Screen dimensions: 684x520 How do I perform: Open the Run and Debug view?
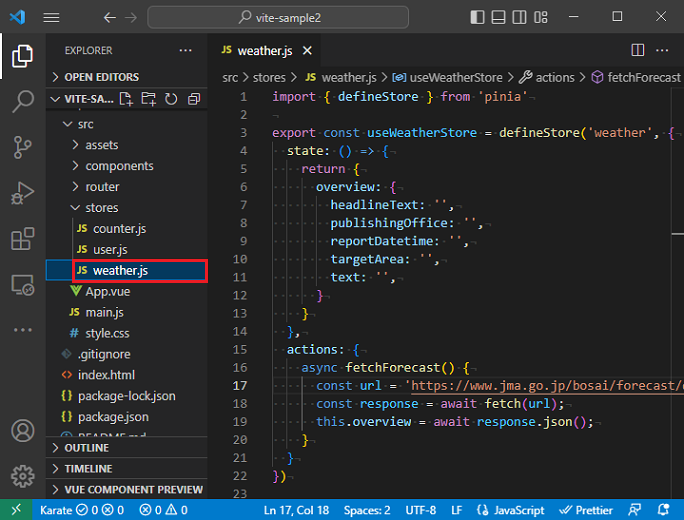coord(22,193)
